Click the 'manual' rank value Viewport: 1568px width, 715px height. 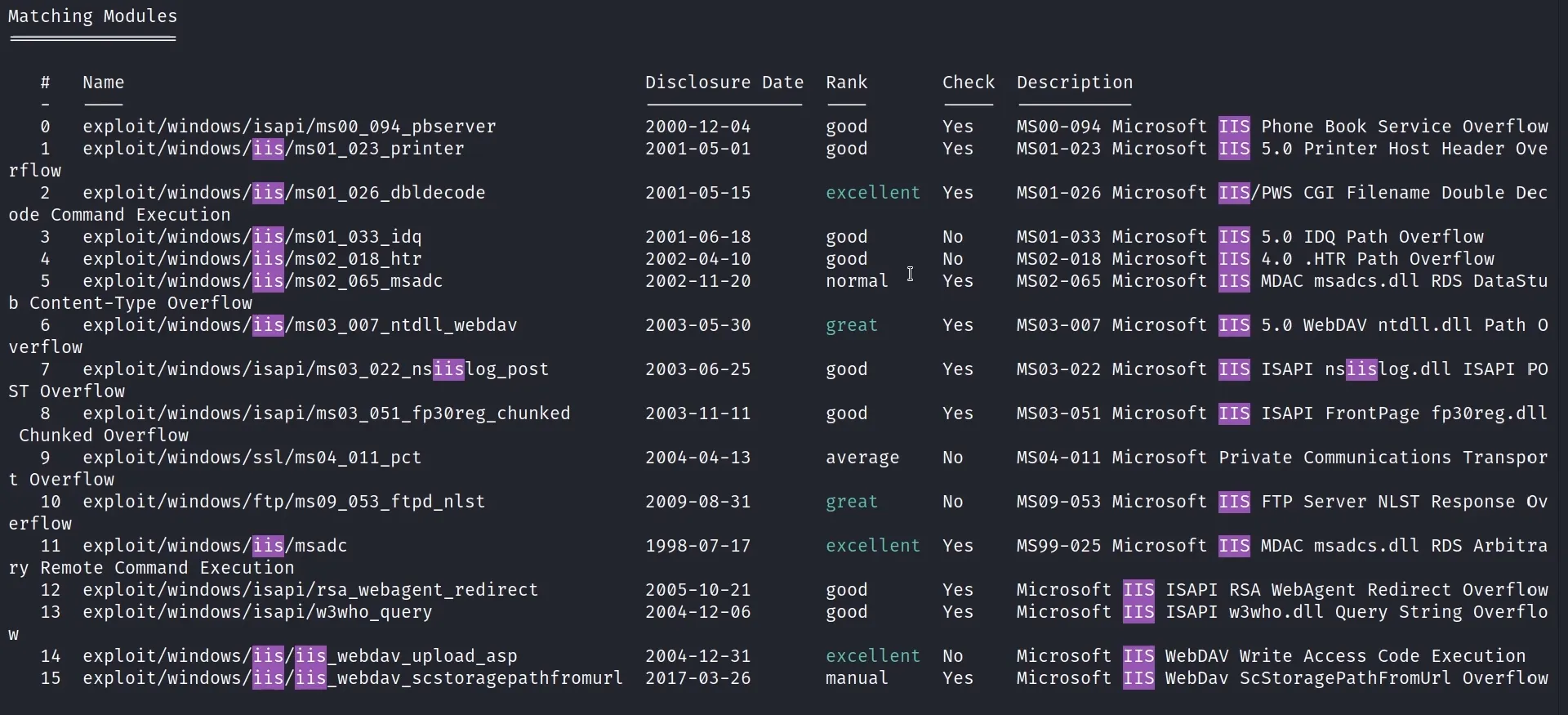857,678
